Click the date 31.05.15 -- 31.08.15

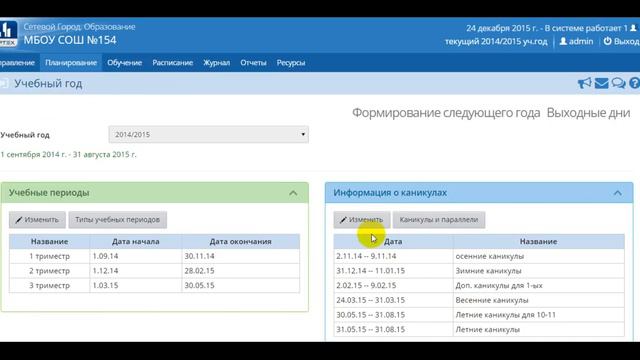click(371, 330)
